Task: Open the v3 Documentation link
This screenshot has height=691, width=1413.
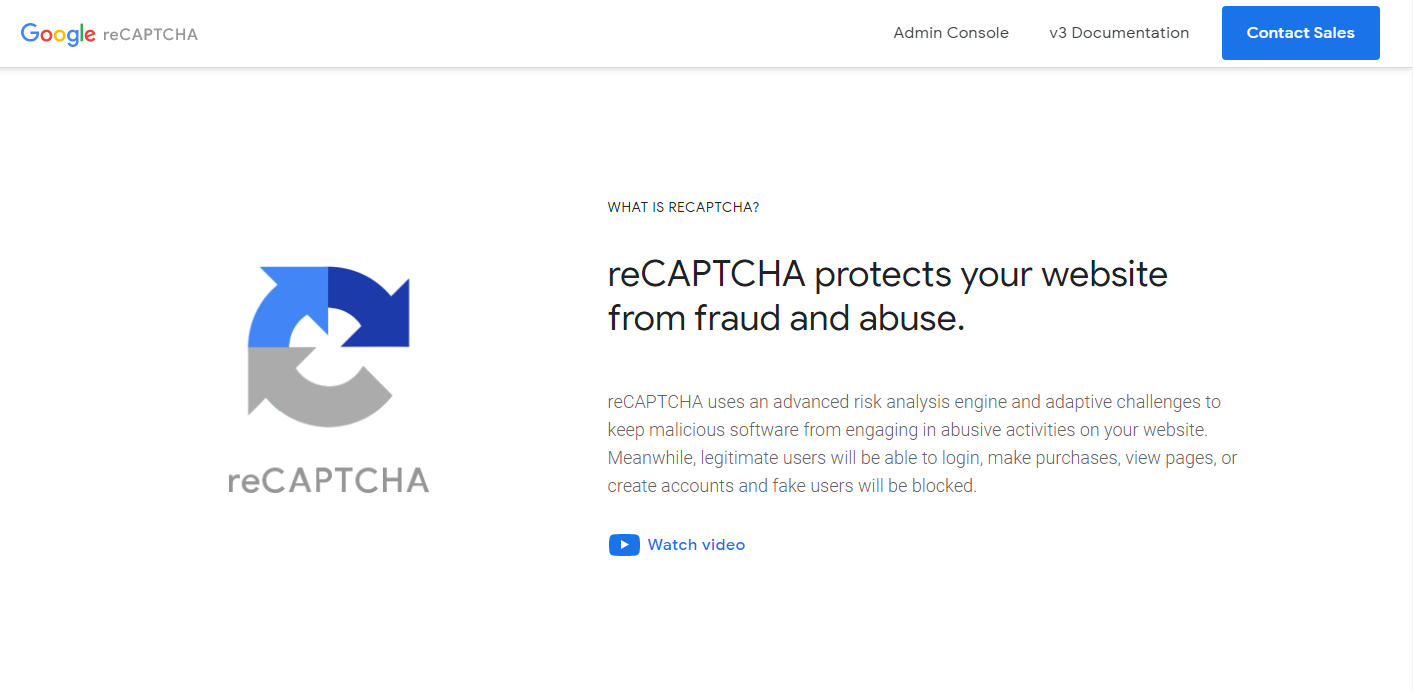Action: pyautogui.click(x=1119, y=33)
